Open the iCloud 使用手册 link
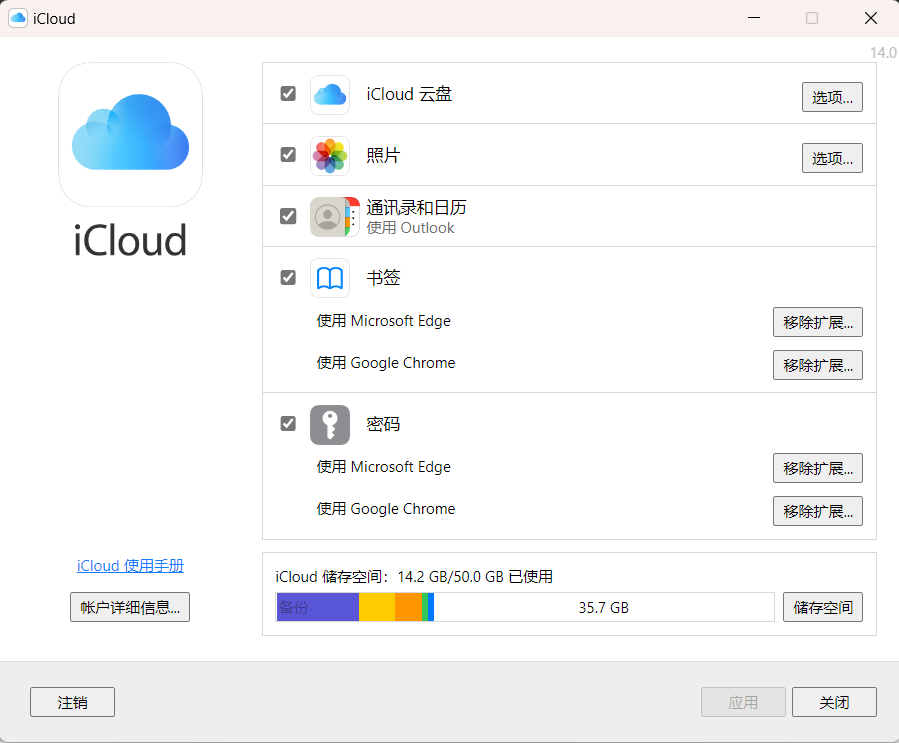899x743 pixels. (130, 566)
